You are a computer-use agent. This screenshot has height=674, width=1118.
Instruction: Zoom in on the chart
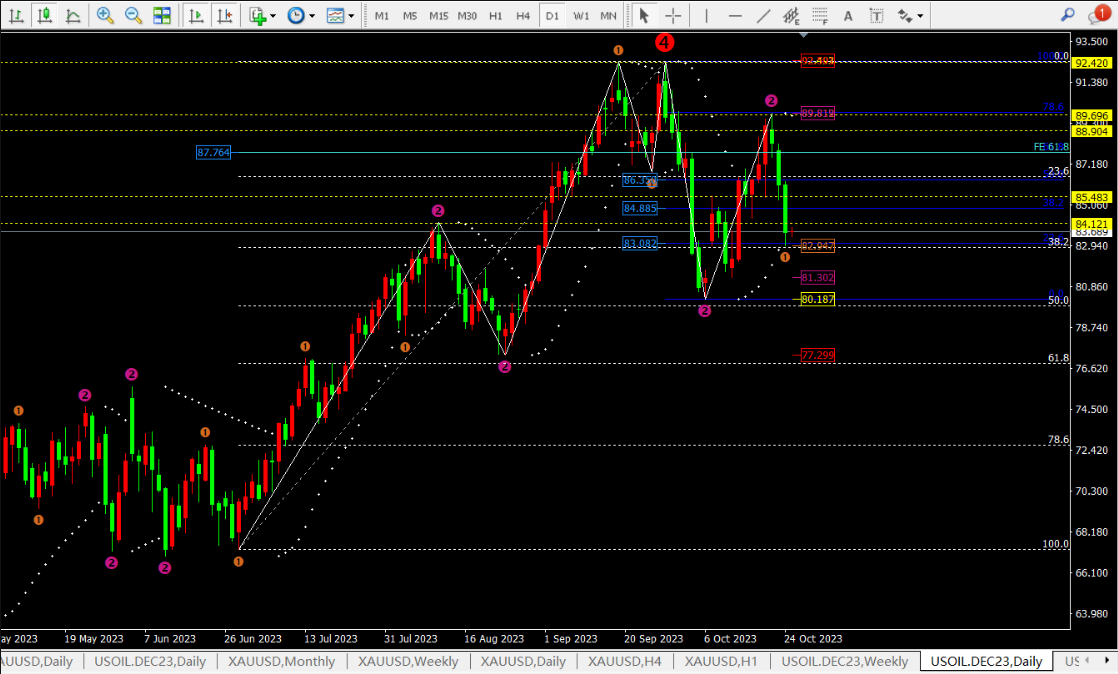coord(105,15)
